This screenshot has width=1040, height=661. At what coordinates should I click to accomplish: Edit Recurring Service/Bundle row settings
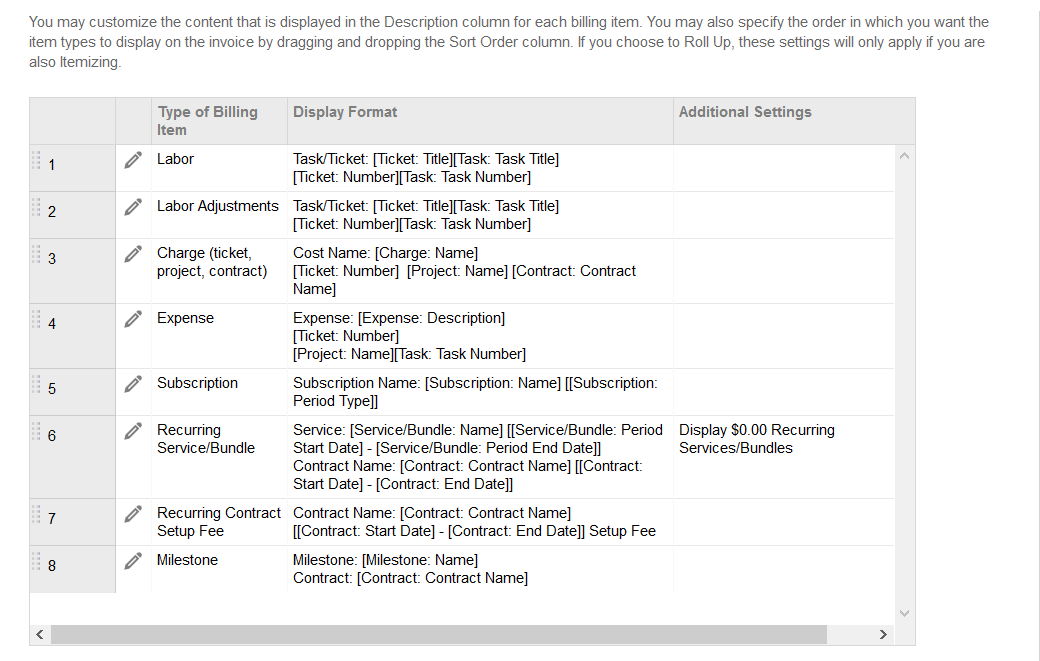click(133, 431)
